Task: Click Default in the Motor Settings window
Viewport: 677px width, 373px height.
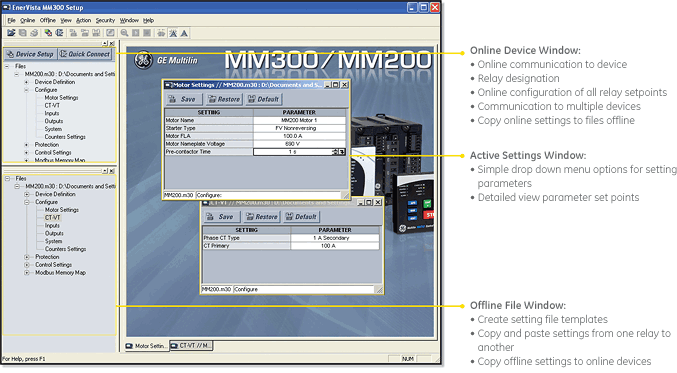Action: pos(264,99)
